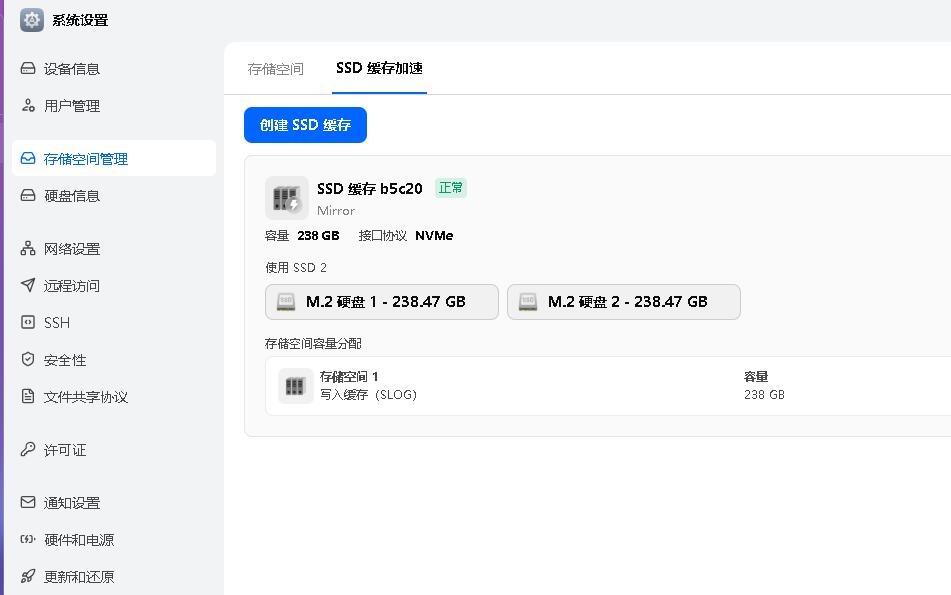
Task: Open 用户管理 in the sidebar
Action: pos(113,106)
